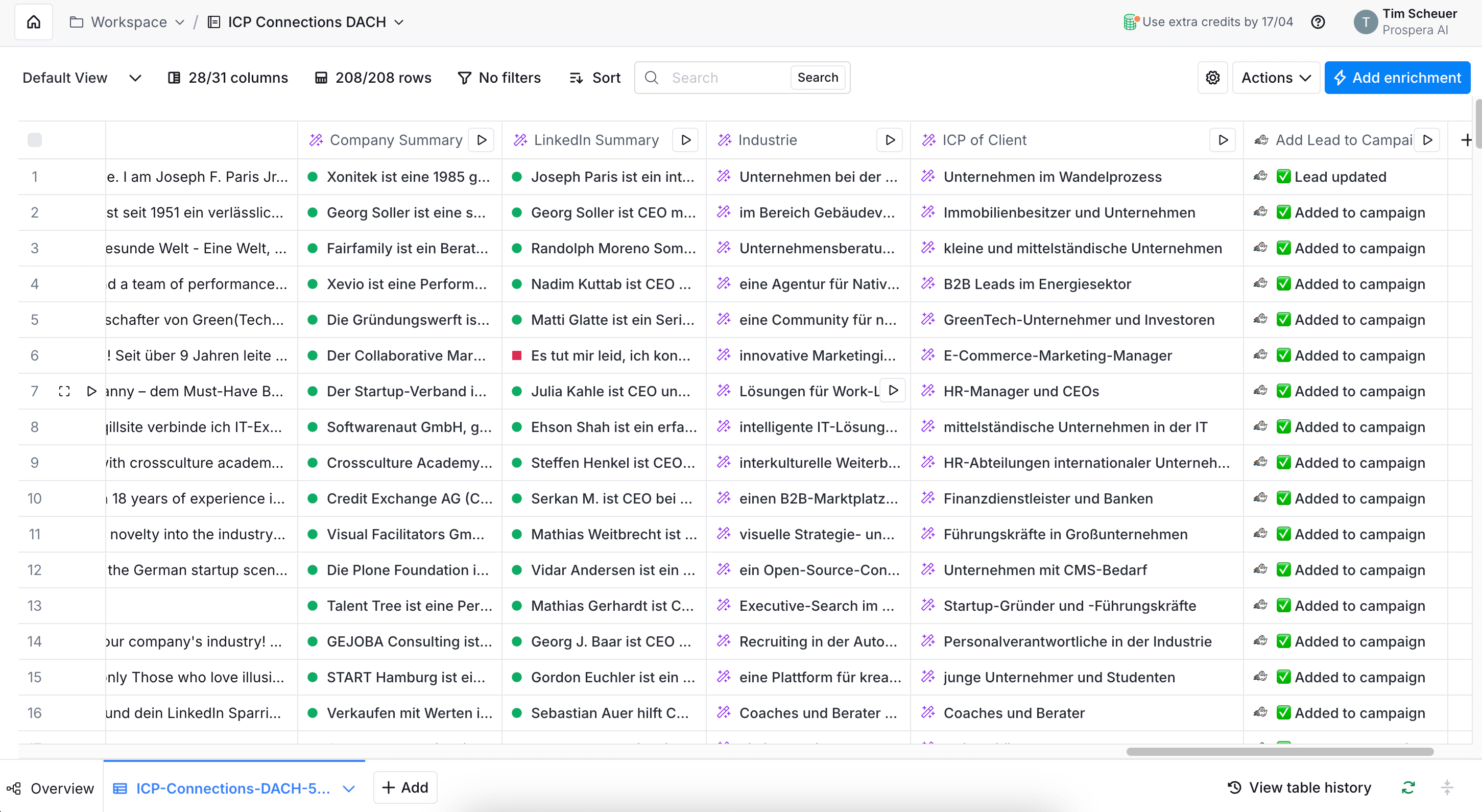Click the horizontal table scrollbar
This screenshot has height=812, width=1482.
tap(1279, 752)
